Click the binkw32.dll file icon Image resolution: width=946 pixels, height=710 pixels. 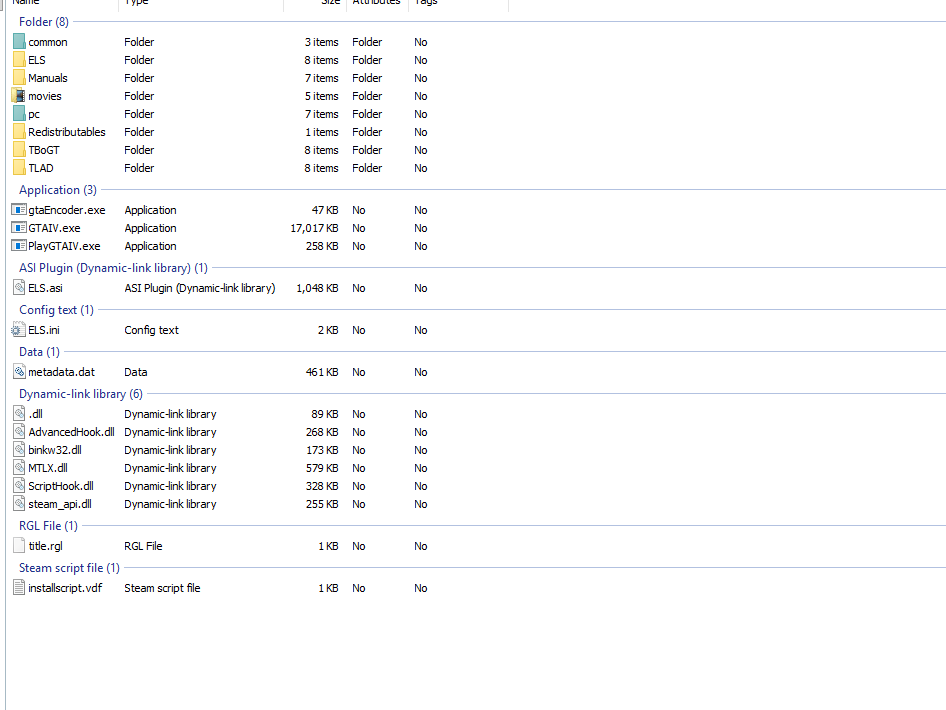19,450
